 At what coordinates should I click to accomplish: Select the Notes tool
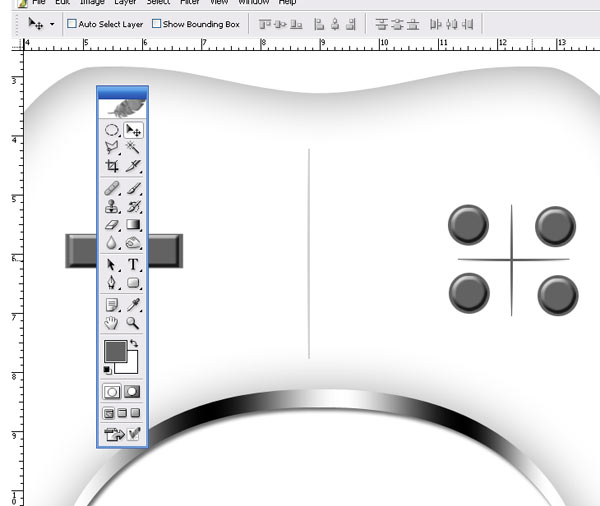point(112,305)
